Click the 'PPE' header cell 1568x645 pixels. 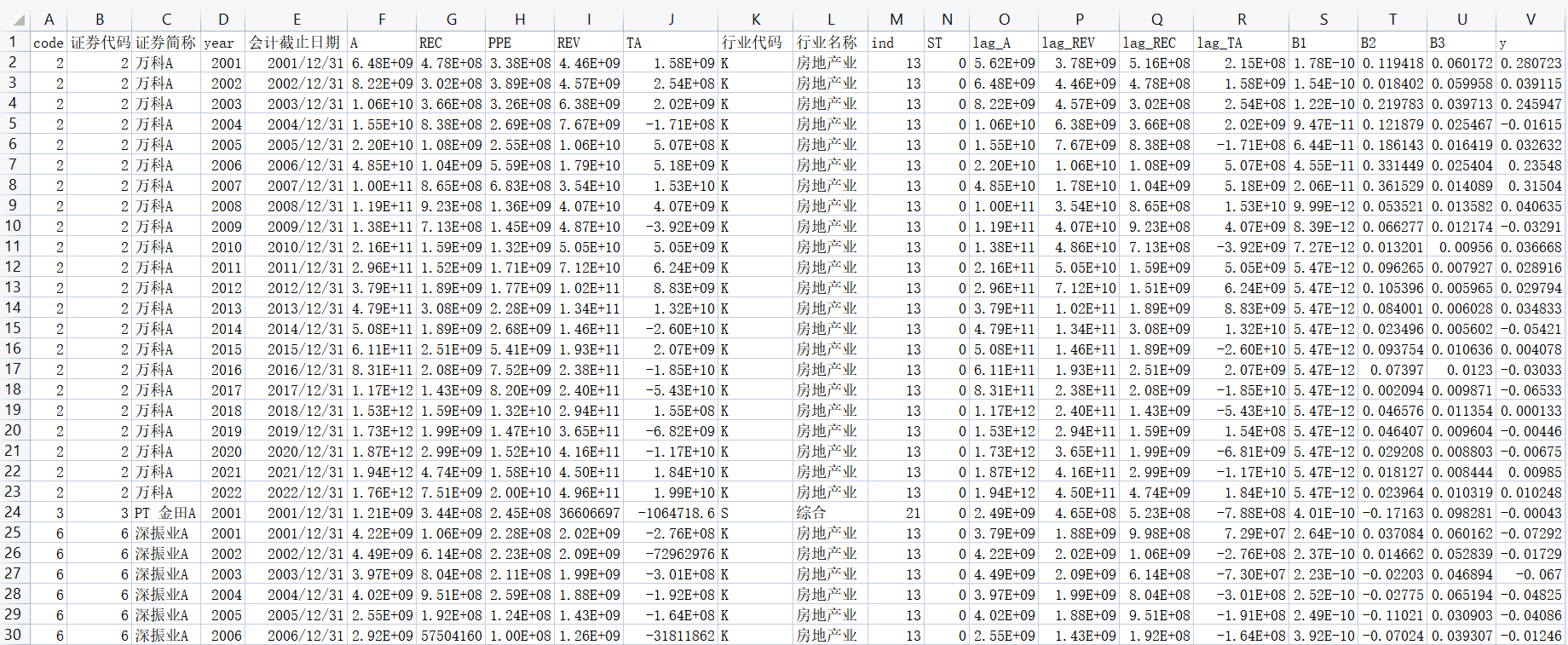520,43
